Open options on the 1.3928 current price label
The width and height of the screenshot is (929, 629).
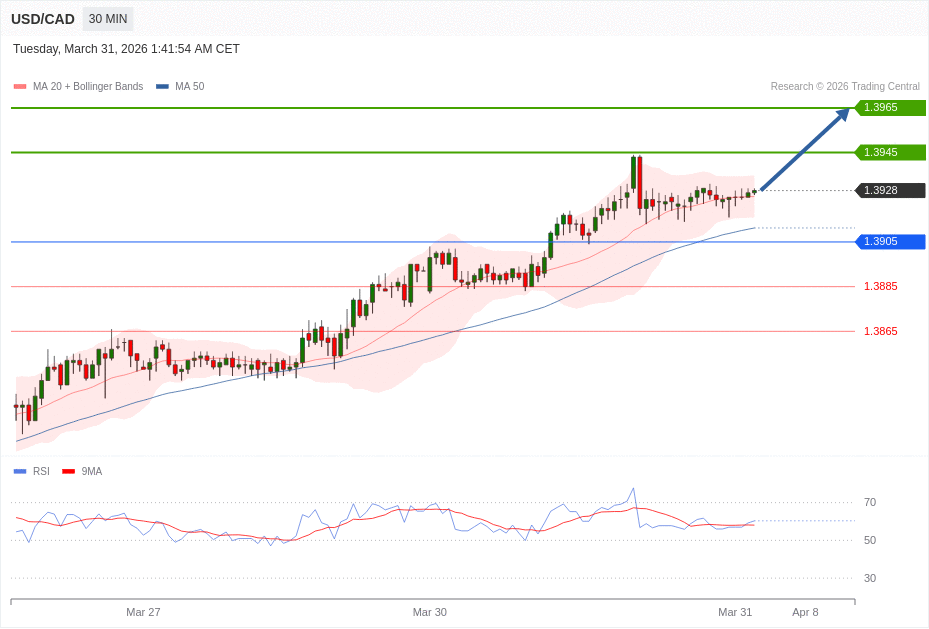click(889, 190)
